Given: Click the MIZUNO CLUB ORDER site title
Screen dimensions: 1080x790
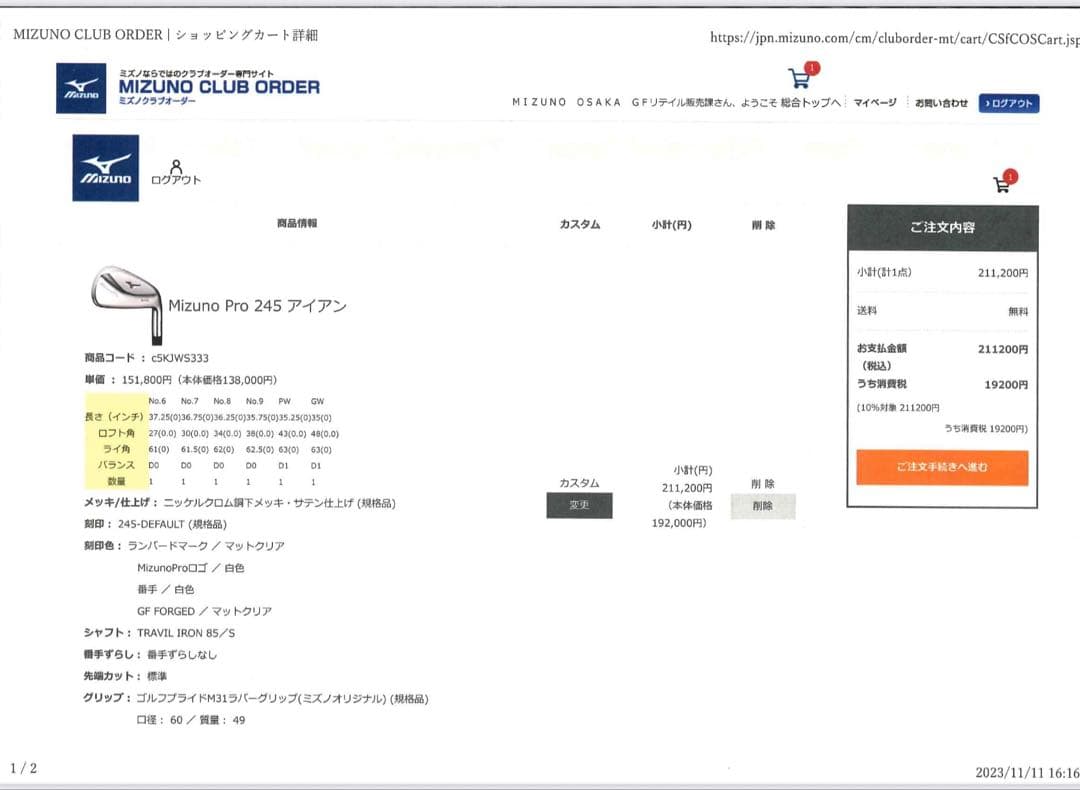Looking at the screenshot, I should (219, 87).
